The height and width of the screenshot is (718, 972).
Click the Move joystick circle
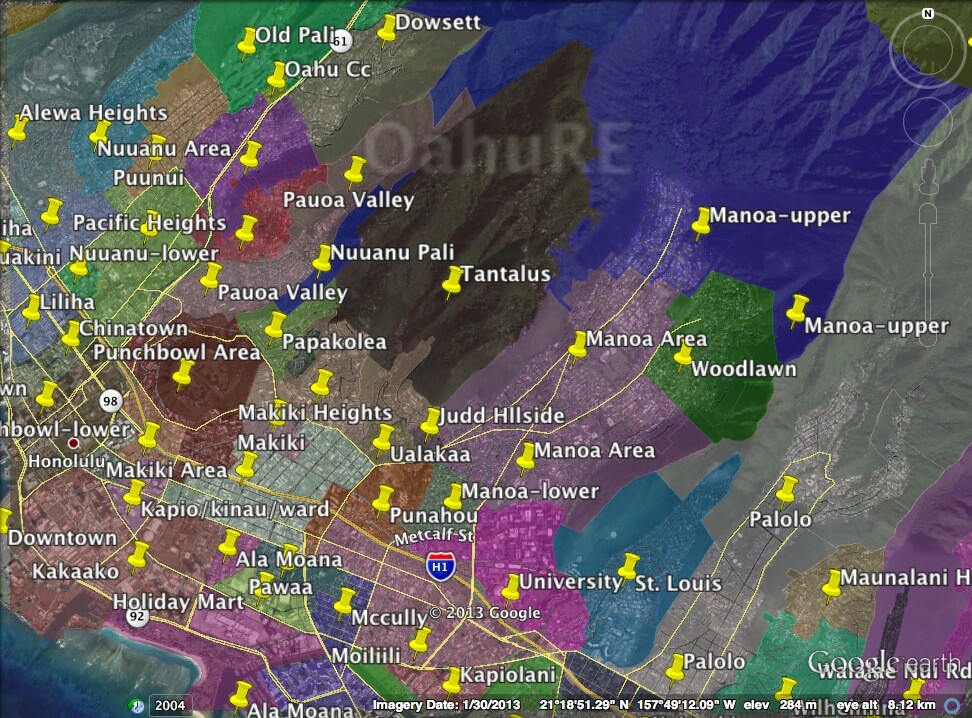coord(928,123)
